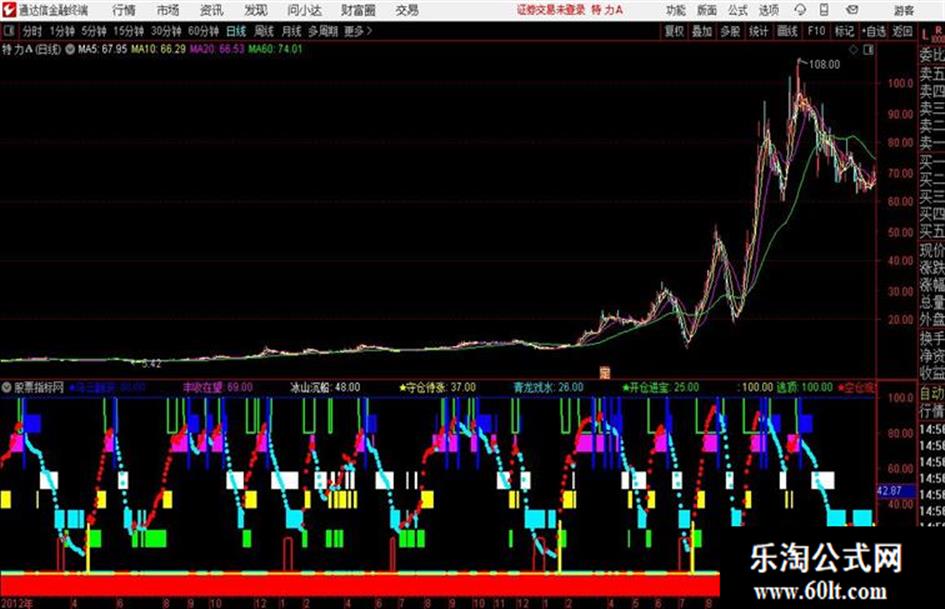
Task: Click the 画线 drawing tools button
Action: point(788,31)
